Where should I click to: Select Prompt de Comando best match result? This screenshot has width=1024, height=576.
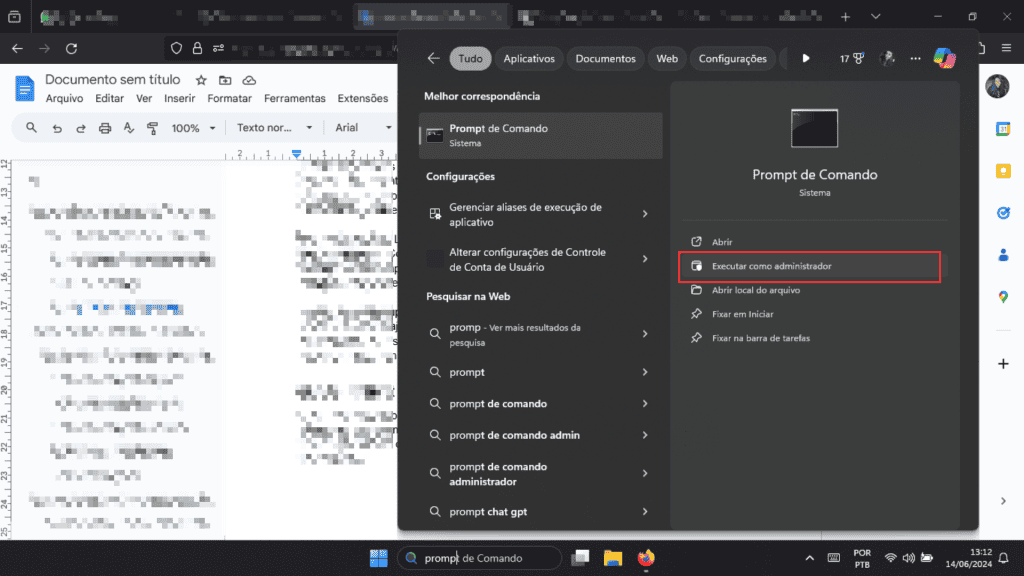[x=540, y=135]
